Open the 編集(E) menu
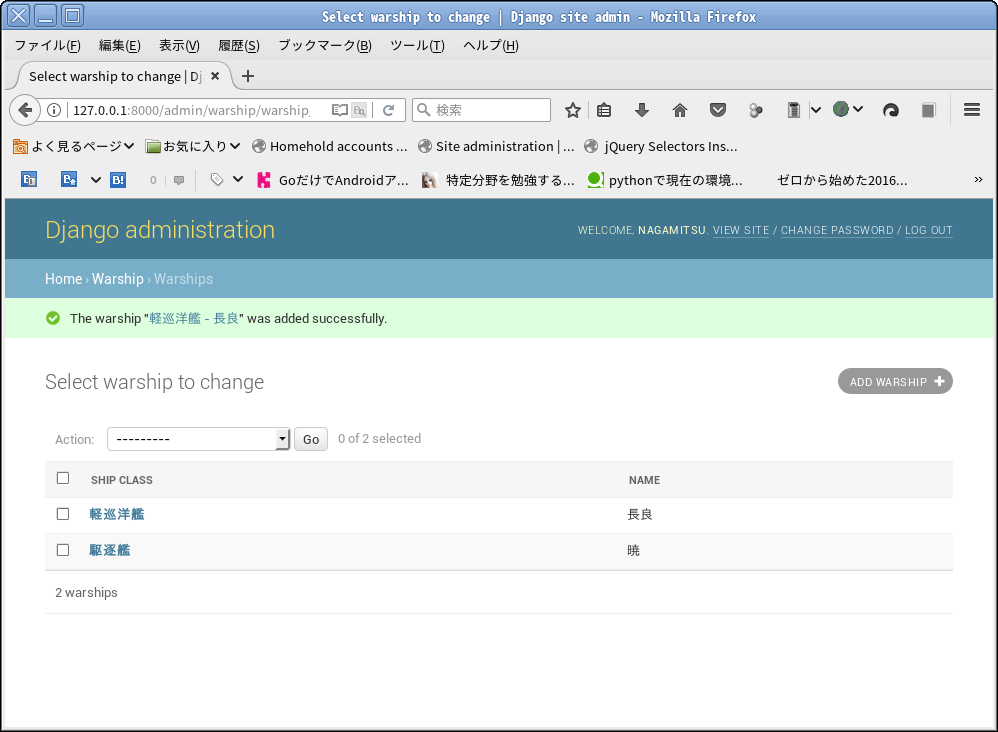Image resolution: width=998 pixels, height=732 pixels. 119,46
